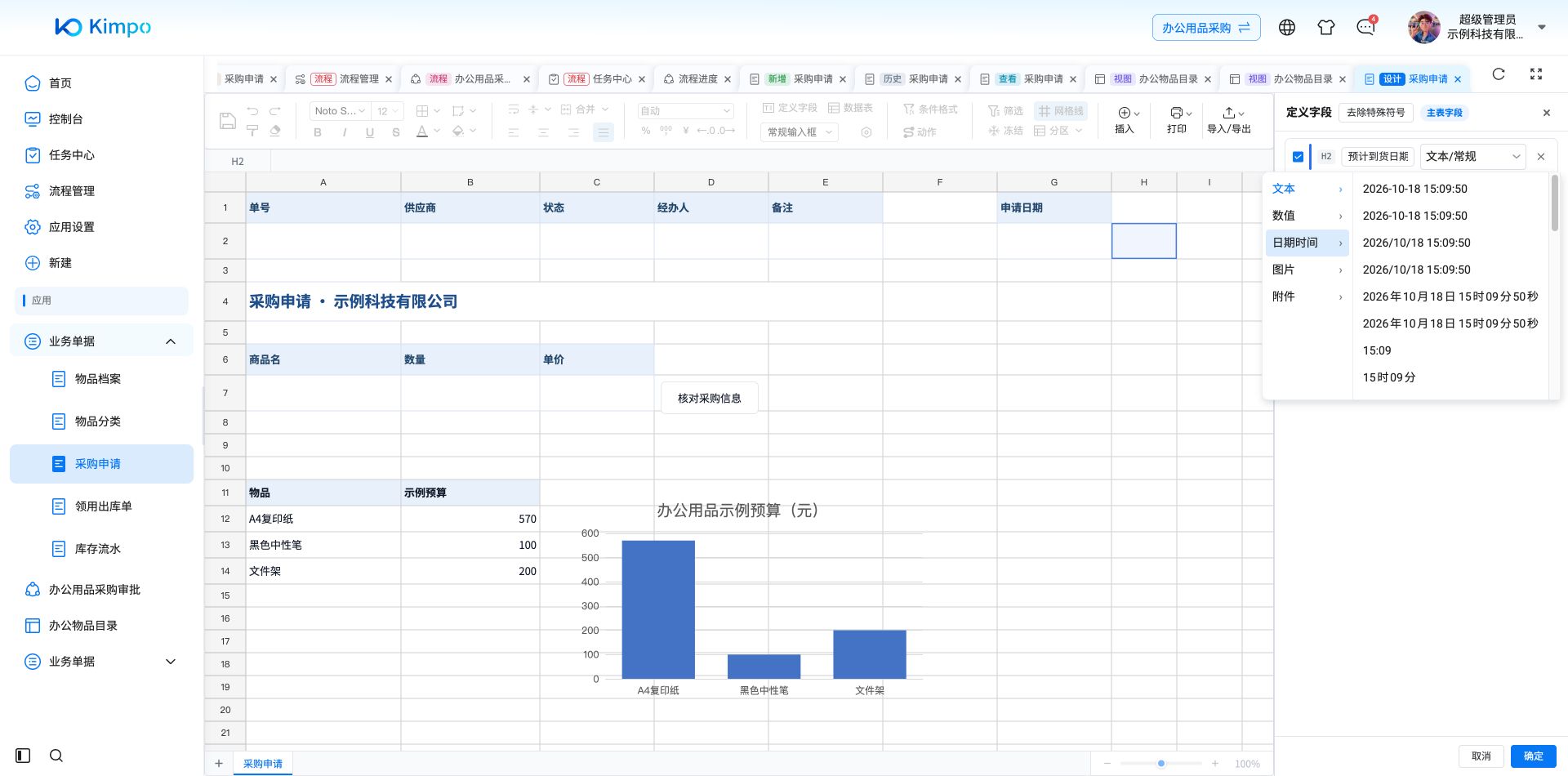Choose format 2026/10/18 15:09:50 first entry
The width and height of the screenshot is (1568, 776).
[x=1450, y=243]
